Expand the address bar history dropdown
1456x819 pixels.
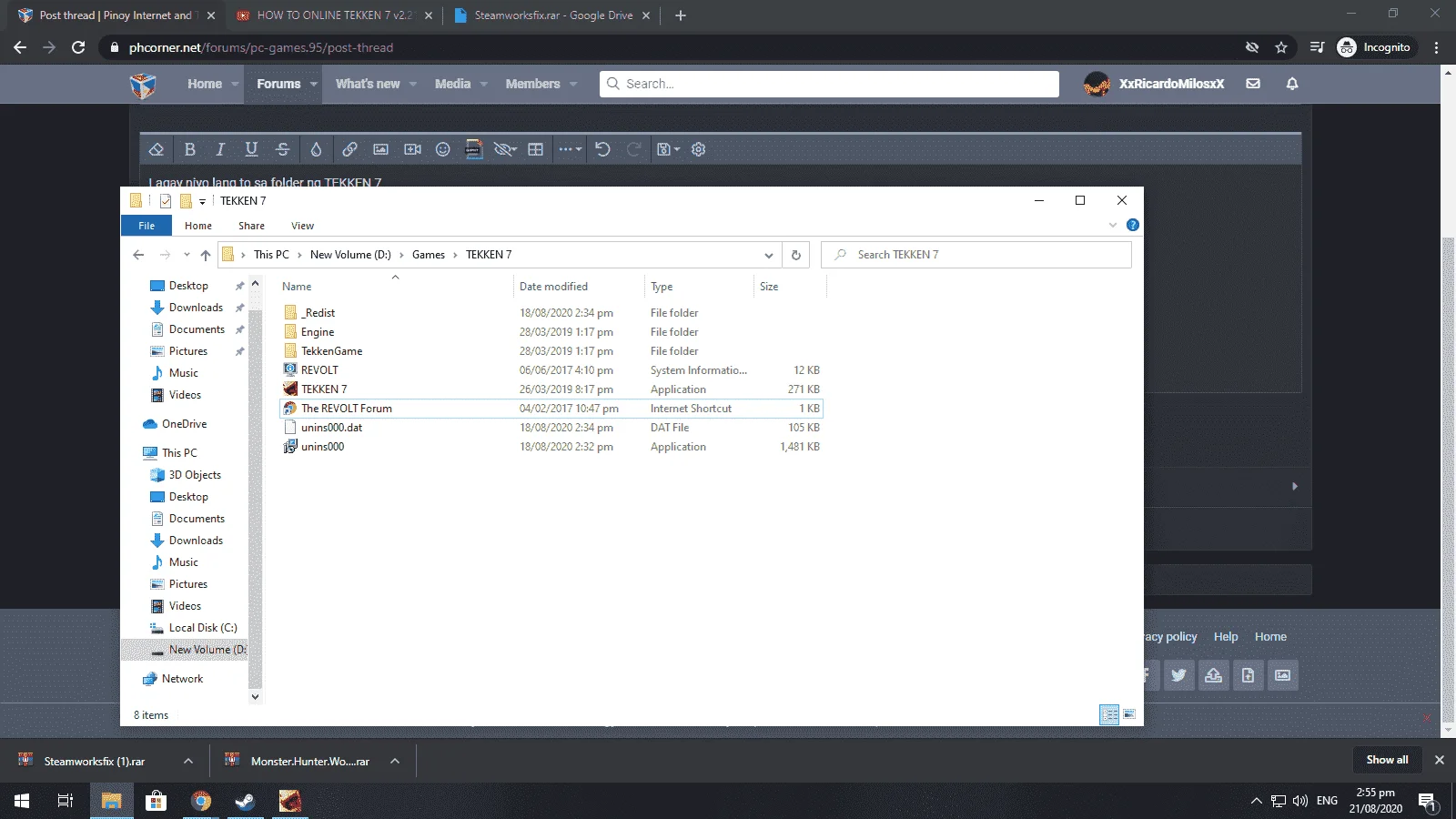[x=769, y=255]
